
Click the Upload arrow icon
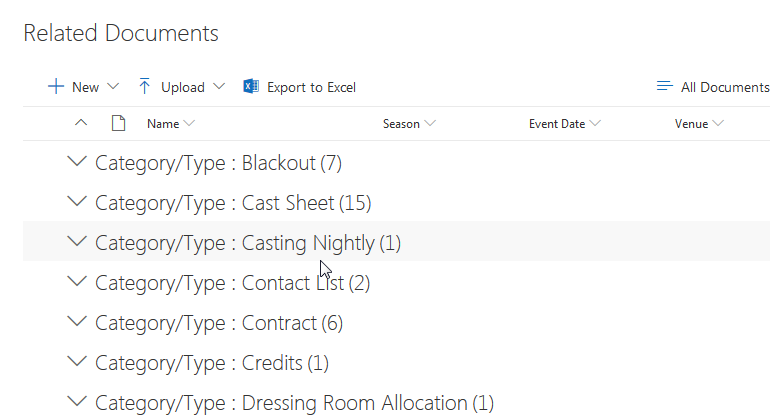(145, 87)
